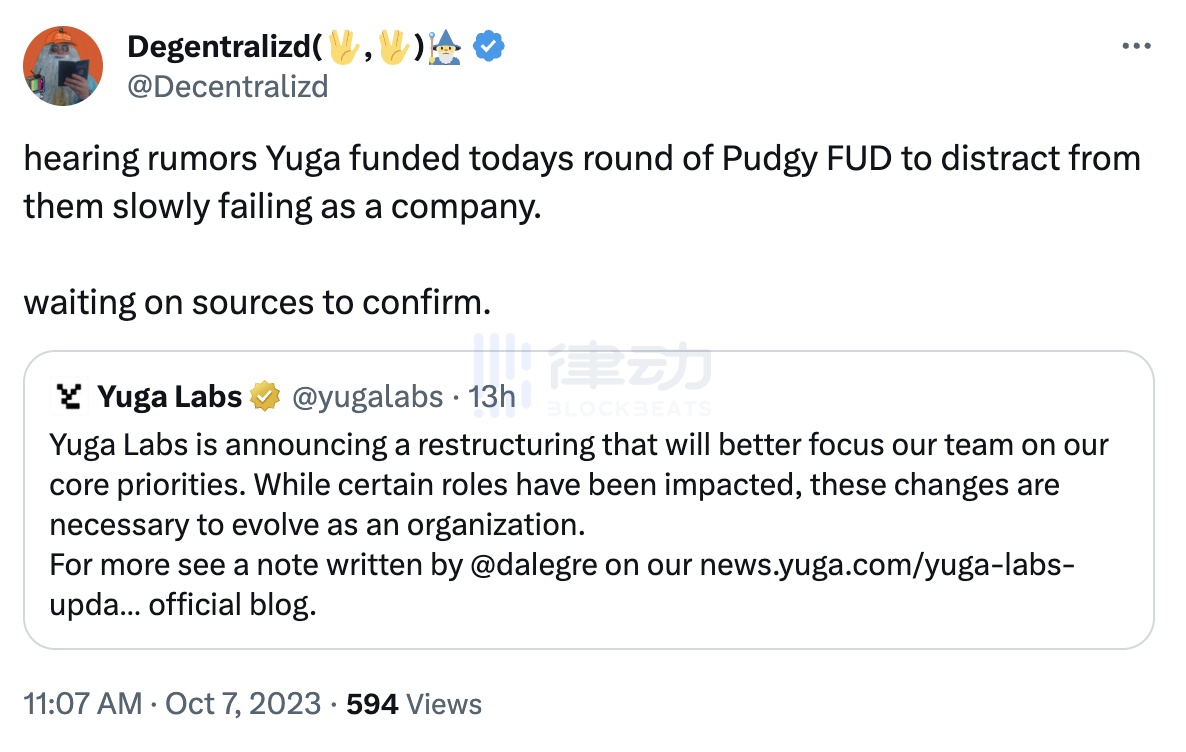Open Degentralizd's profile avatar picture

(63, 66)
